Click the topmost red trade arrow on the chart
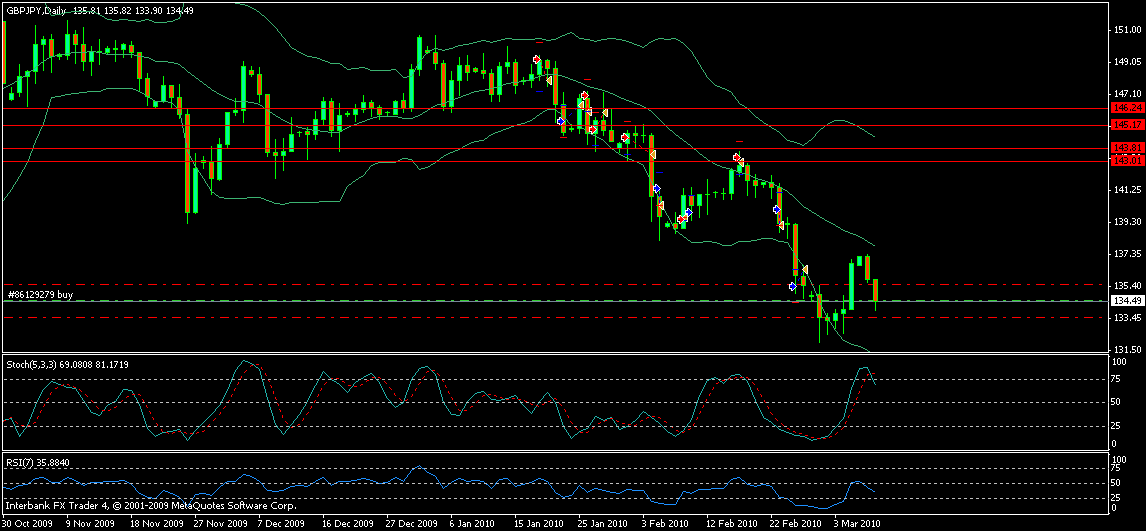1146x531 pixels. [x=538, y=60]
